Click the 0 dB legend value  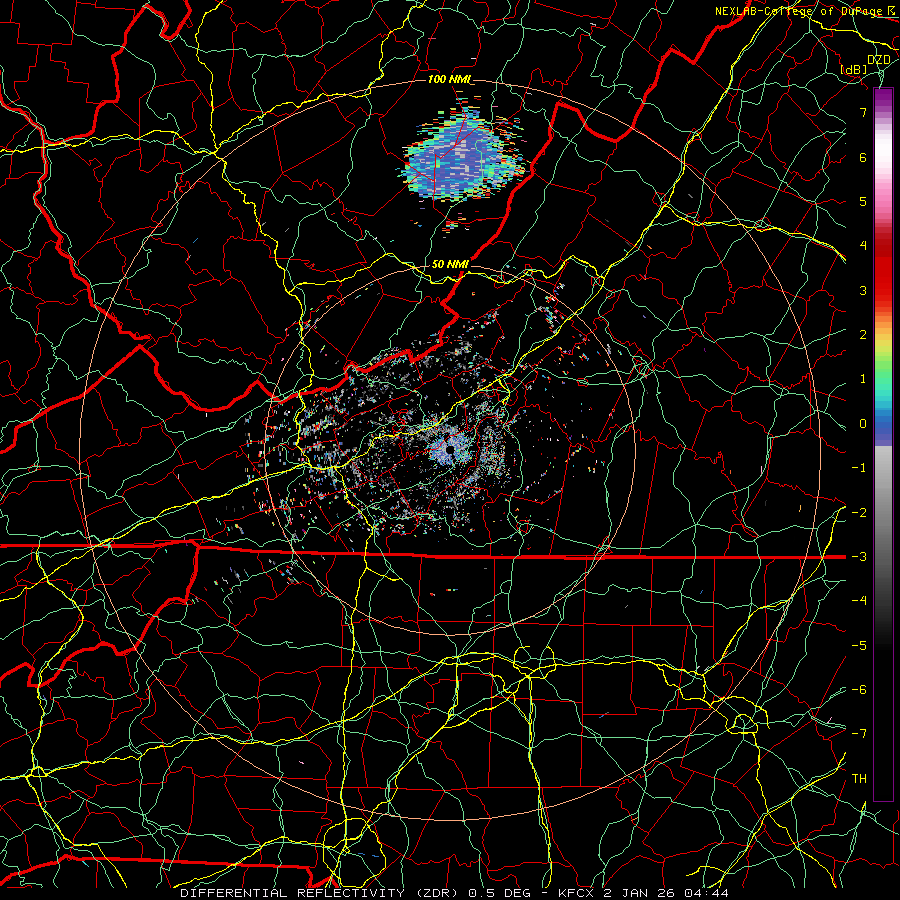863,424
